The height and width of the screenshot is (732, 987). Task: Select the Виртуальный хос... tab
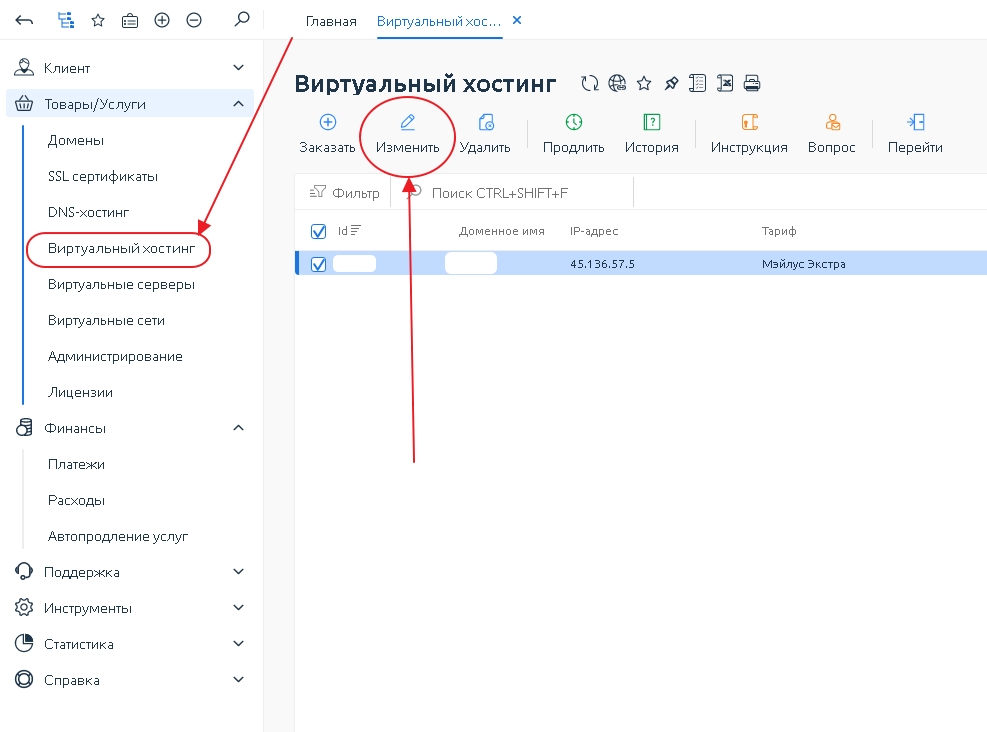tap(439, 21)
